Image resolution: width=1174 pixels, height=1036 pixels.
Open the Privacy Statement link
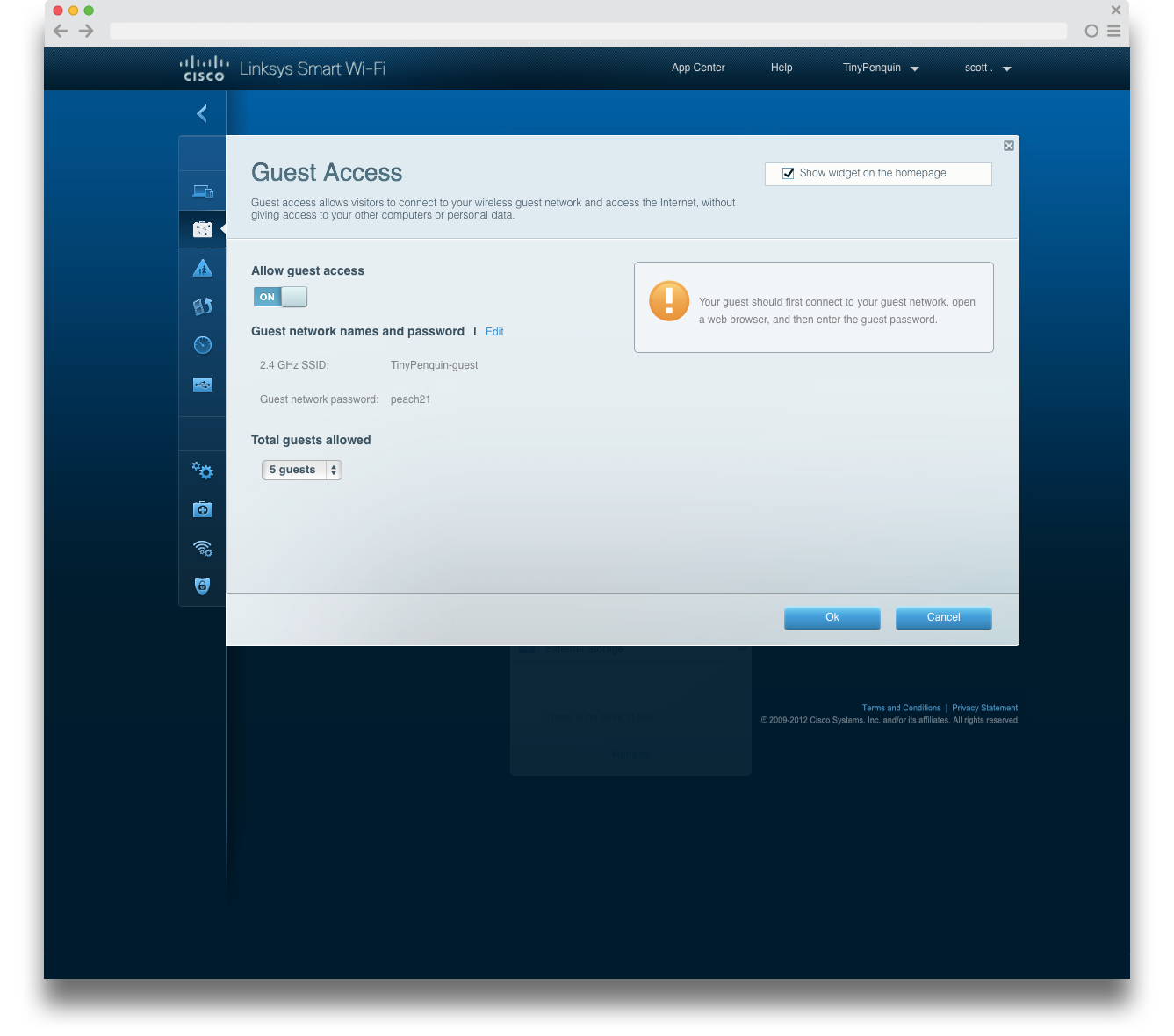pos(984,708)
